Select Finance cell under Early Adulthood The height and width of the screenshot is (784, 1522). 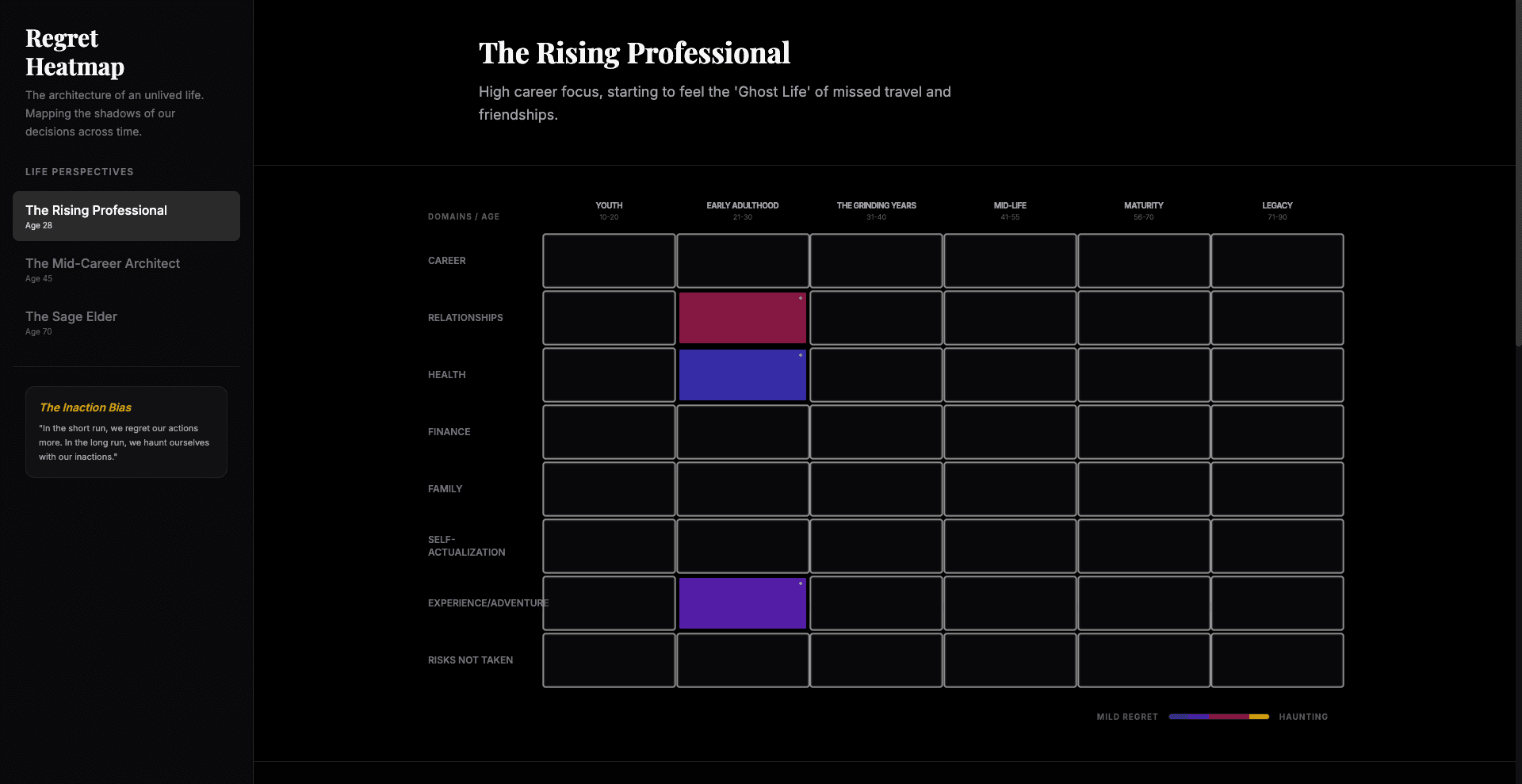(x=743, y=432)
